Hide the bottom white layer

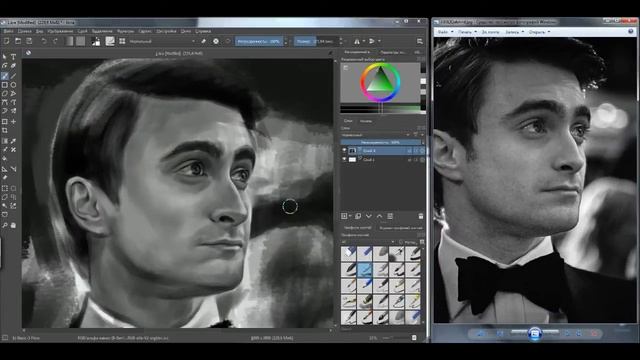coord(344,160)
